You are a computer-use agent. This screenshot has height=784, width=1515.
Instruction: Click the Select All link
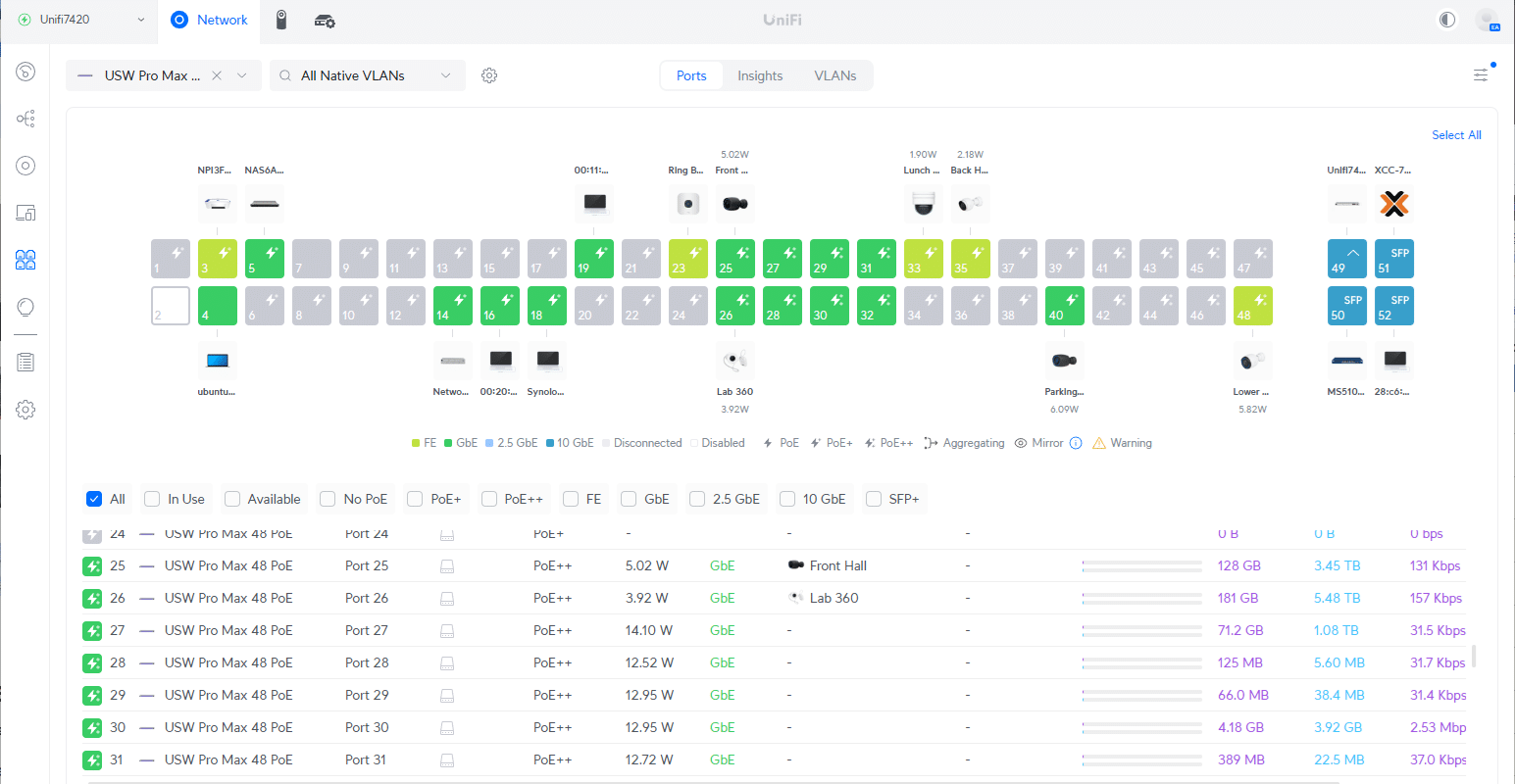[x=1456, y=135]
